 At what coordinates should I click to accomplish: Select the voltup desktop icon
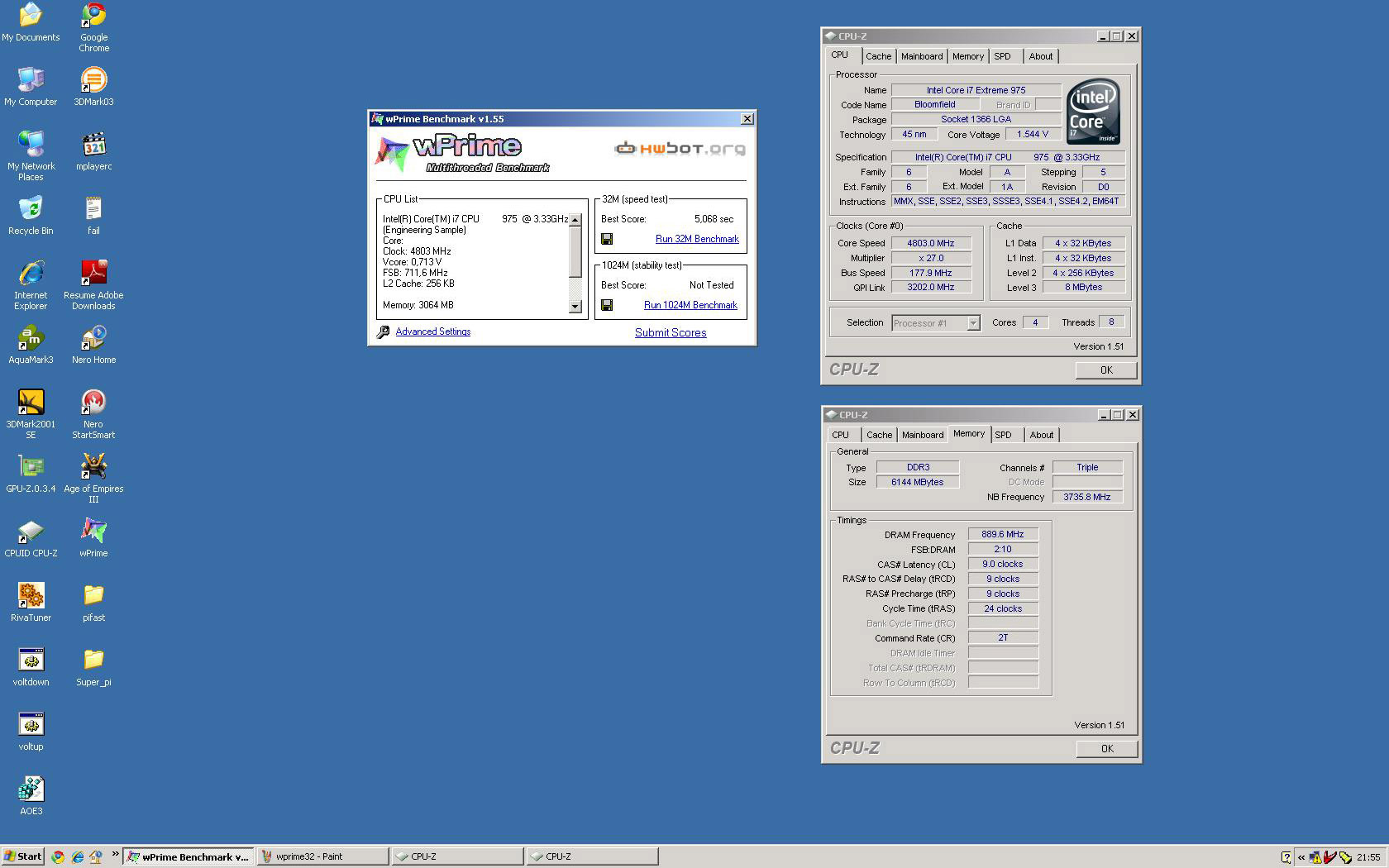(x=31, y=732)
